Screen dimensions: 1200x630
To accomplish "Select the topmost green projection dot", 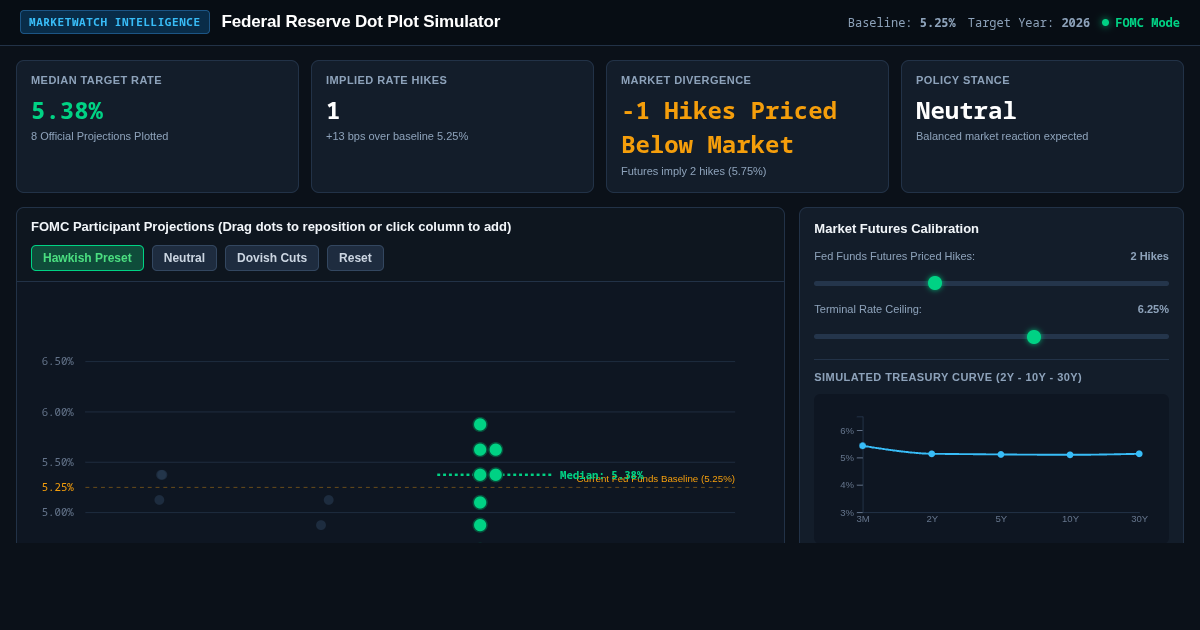I will click(480, 424).
